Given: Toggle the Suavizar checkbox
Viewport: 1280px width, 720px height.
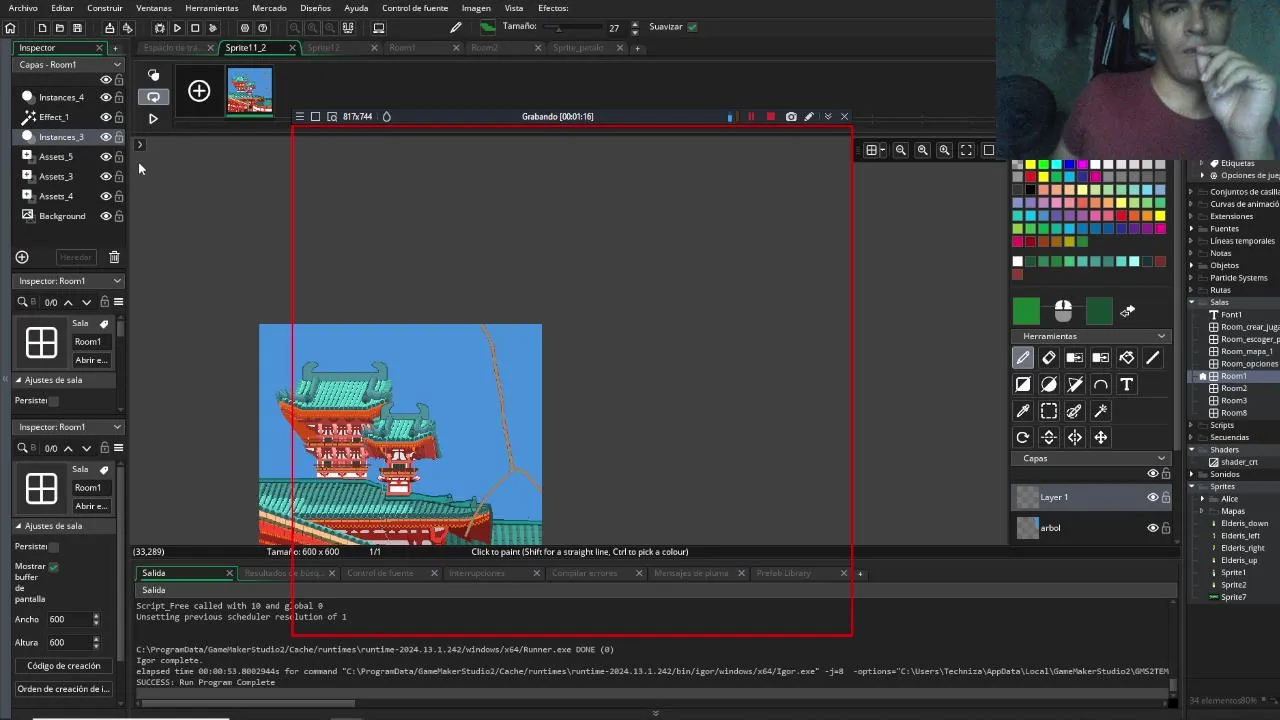Looking at the screenshot, I should click(692, 27).
